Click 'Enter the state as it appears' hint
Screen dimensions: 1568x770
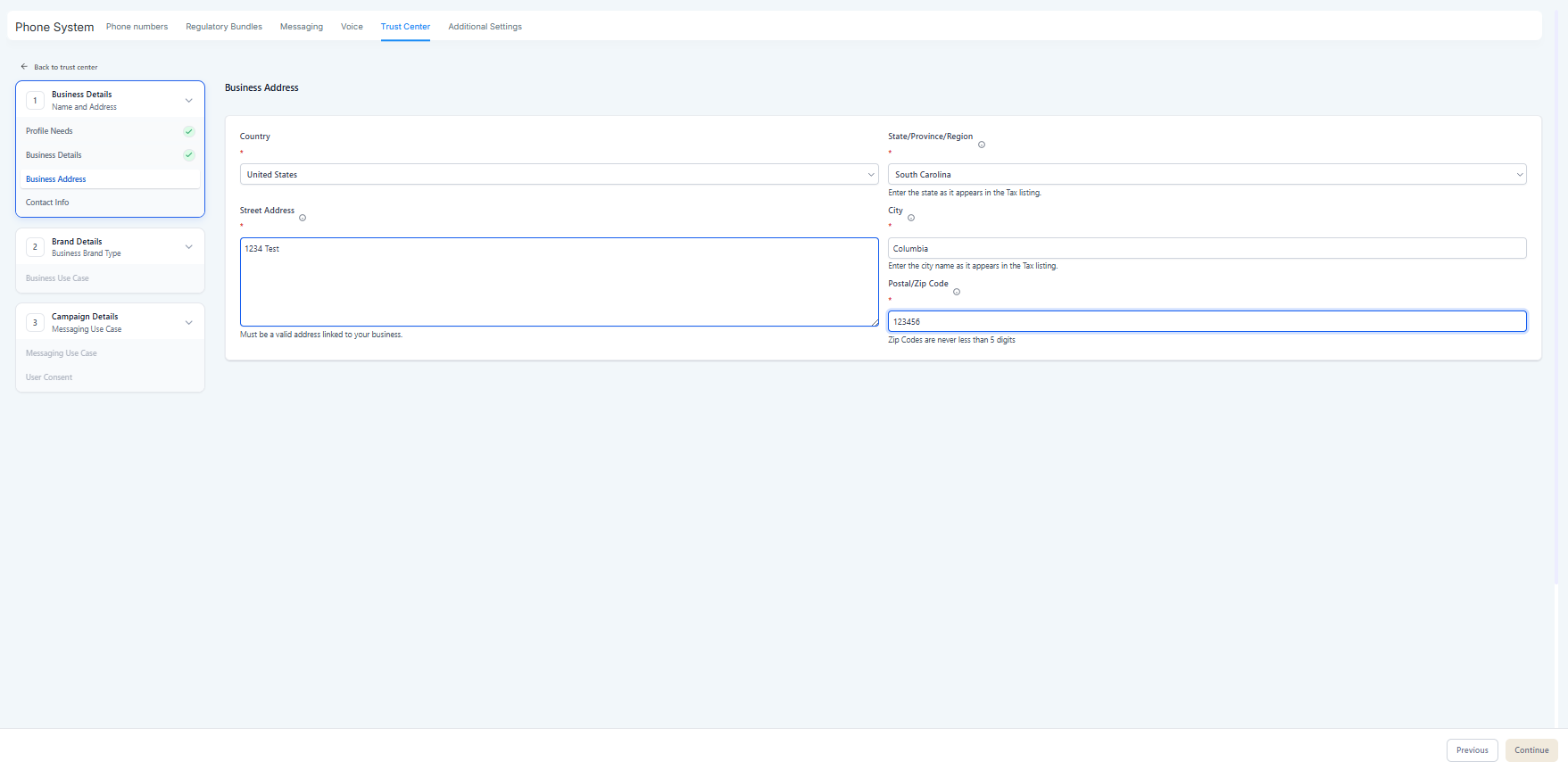click(965, 193)
